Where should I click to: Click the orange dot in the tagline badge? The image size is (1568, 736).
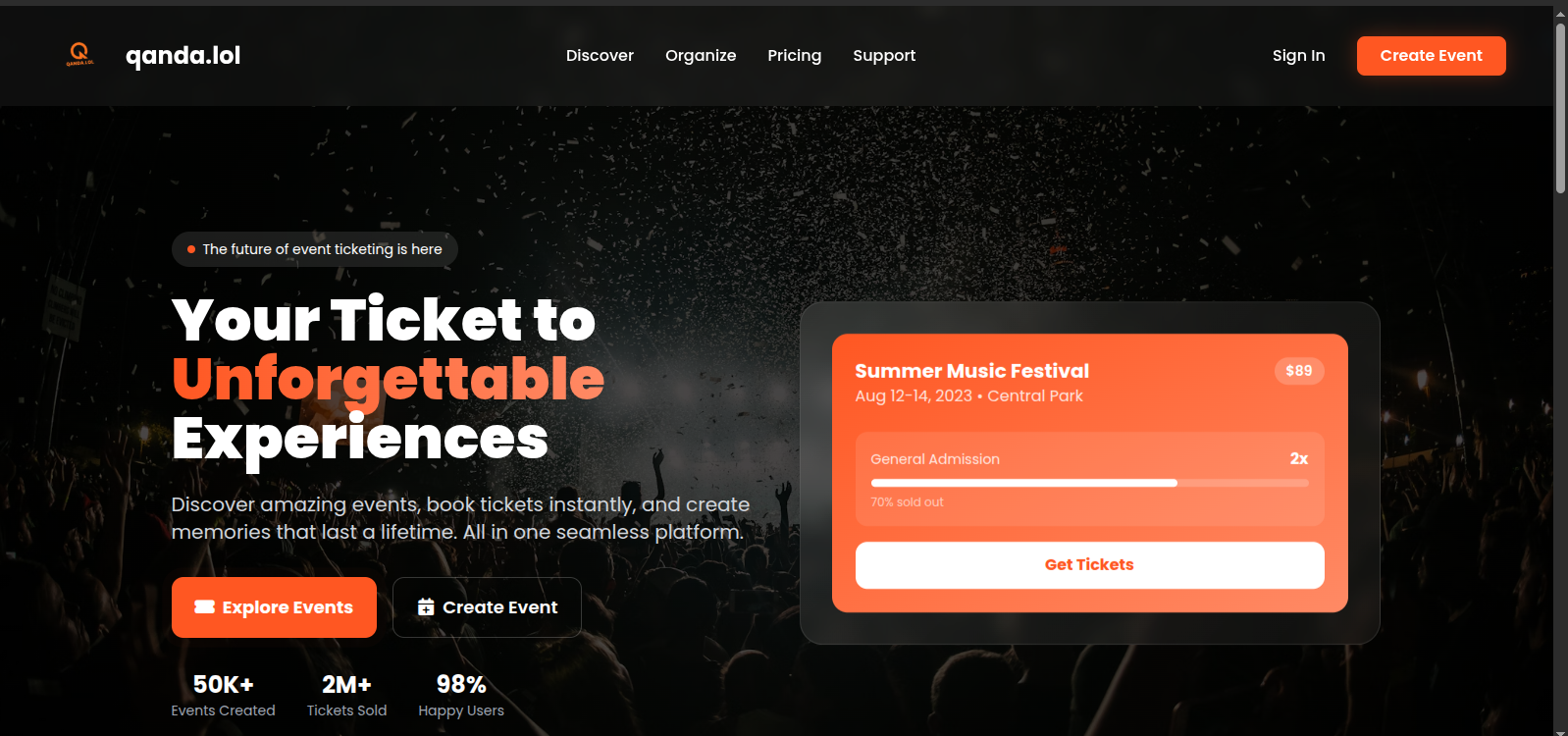pos(191,249)
